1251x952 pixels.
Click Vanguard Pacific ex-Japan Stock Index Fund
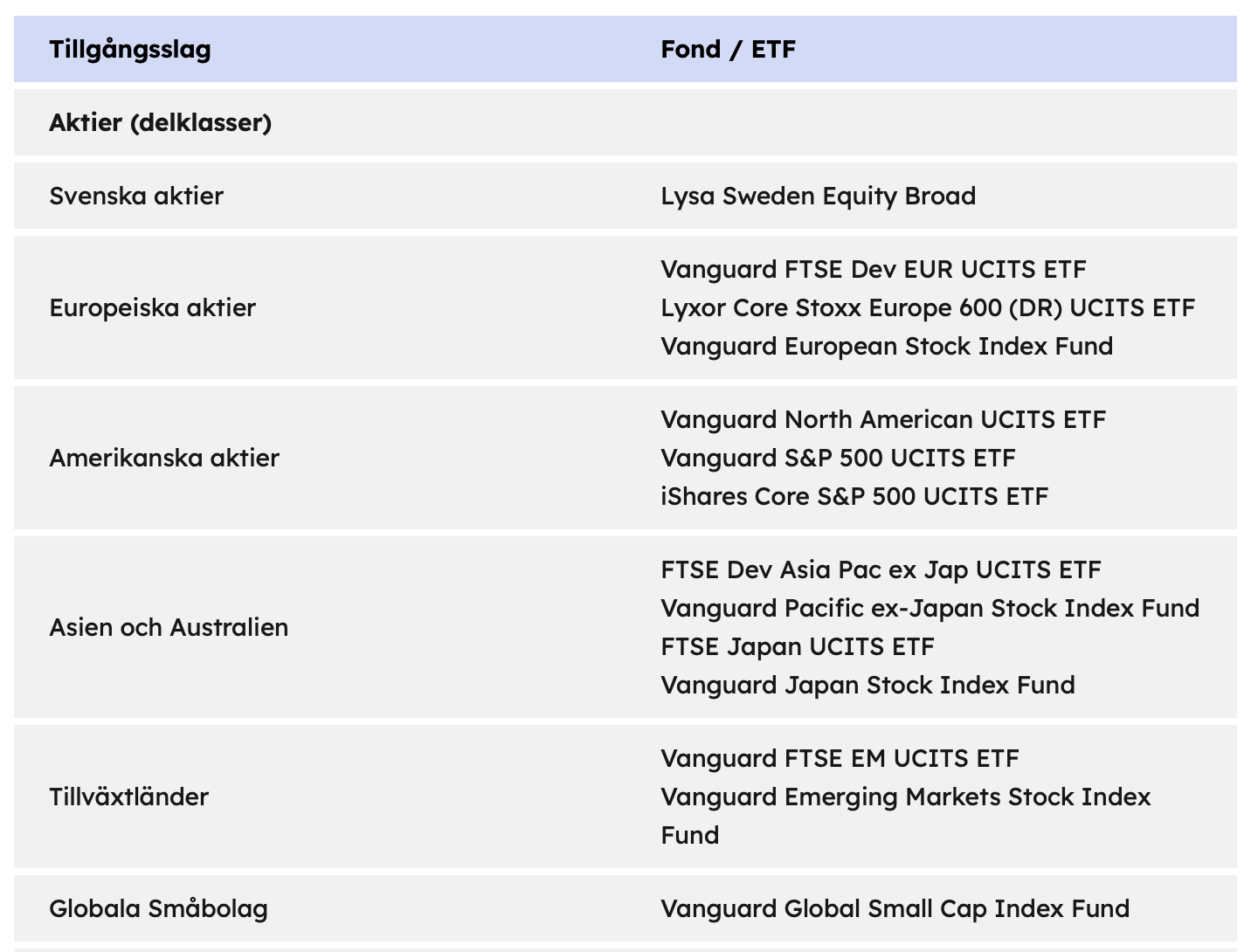(x=930, y=608)
